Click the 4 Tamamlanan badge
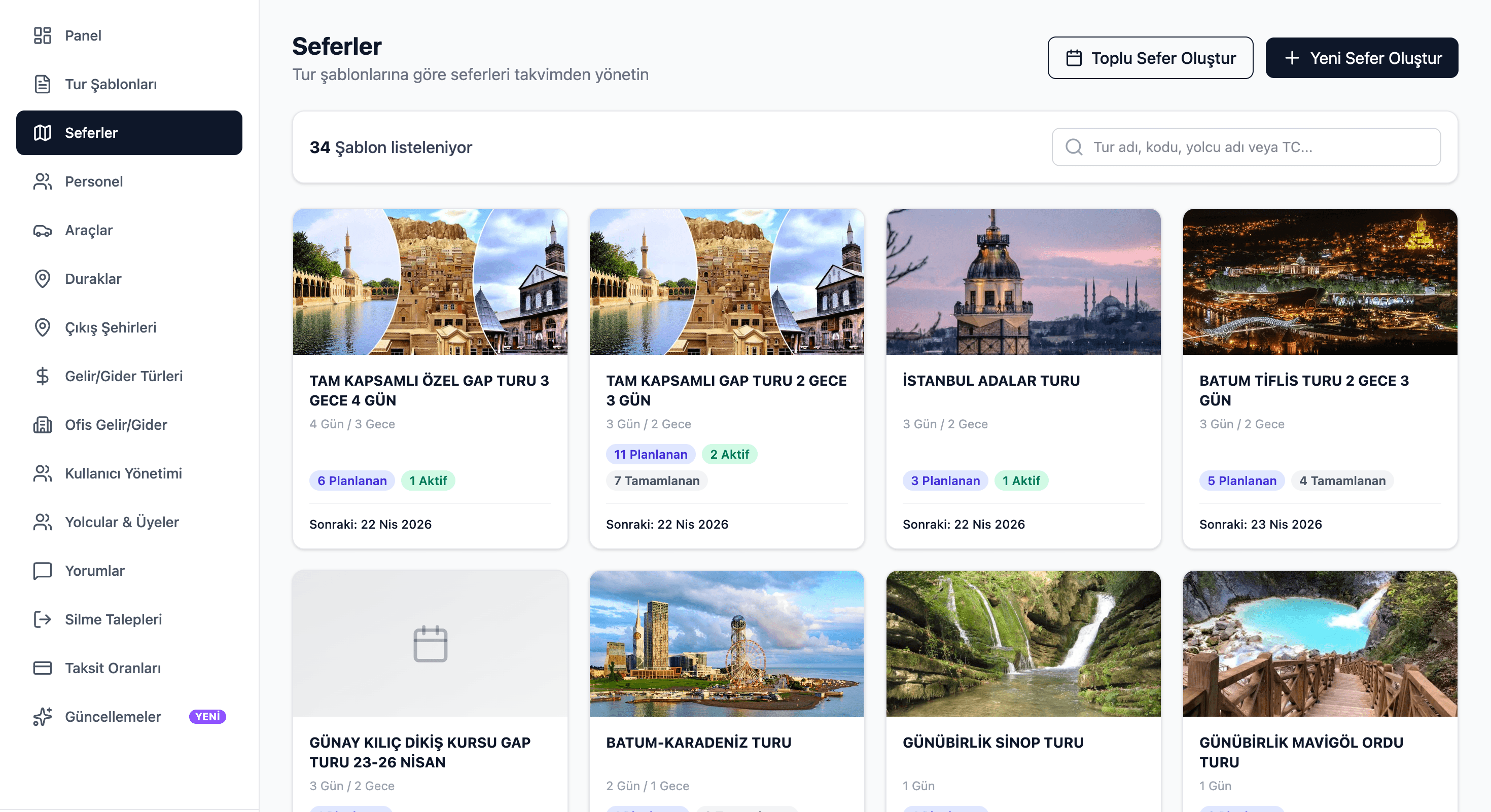 click(x=1342, y=481)
